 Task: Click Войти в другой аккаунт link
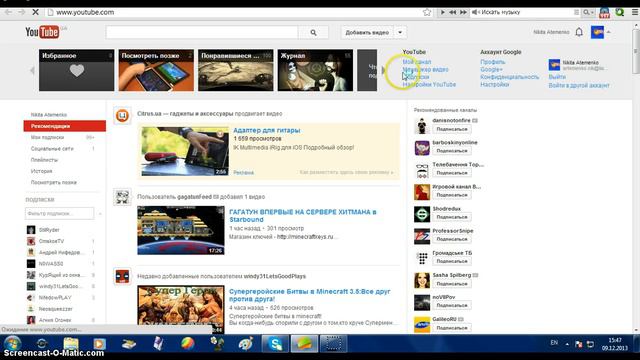pos(579,85)
